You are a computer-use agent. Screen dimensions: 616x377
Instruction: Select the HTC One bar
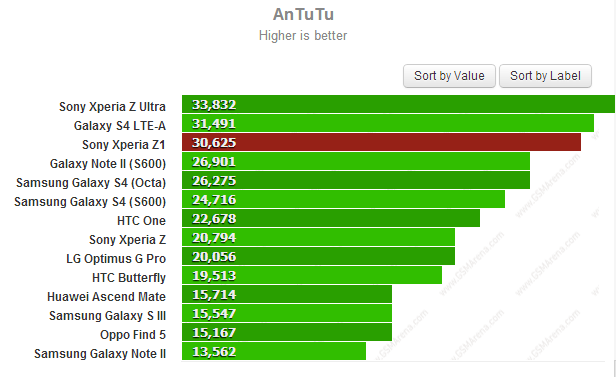pyautogui.click(x=331, y=218)
